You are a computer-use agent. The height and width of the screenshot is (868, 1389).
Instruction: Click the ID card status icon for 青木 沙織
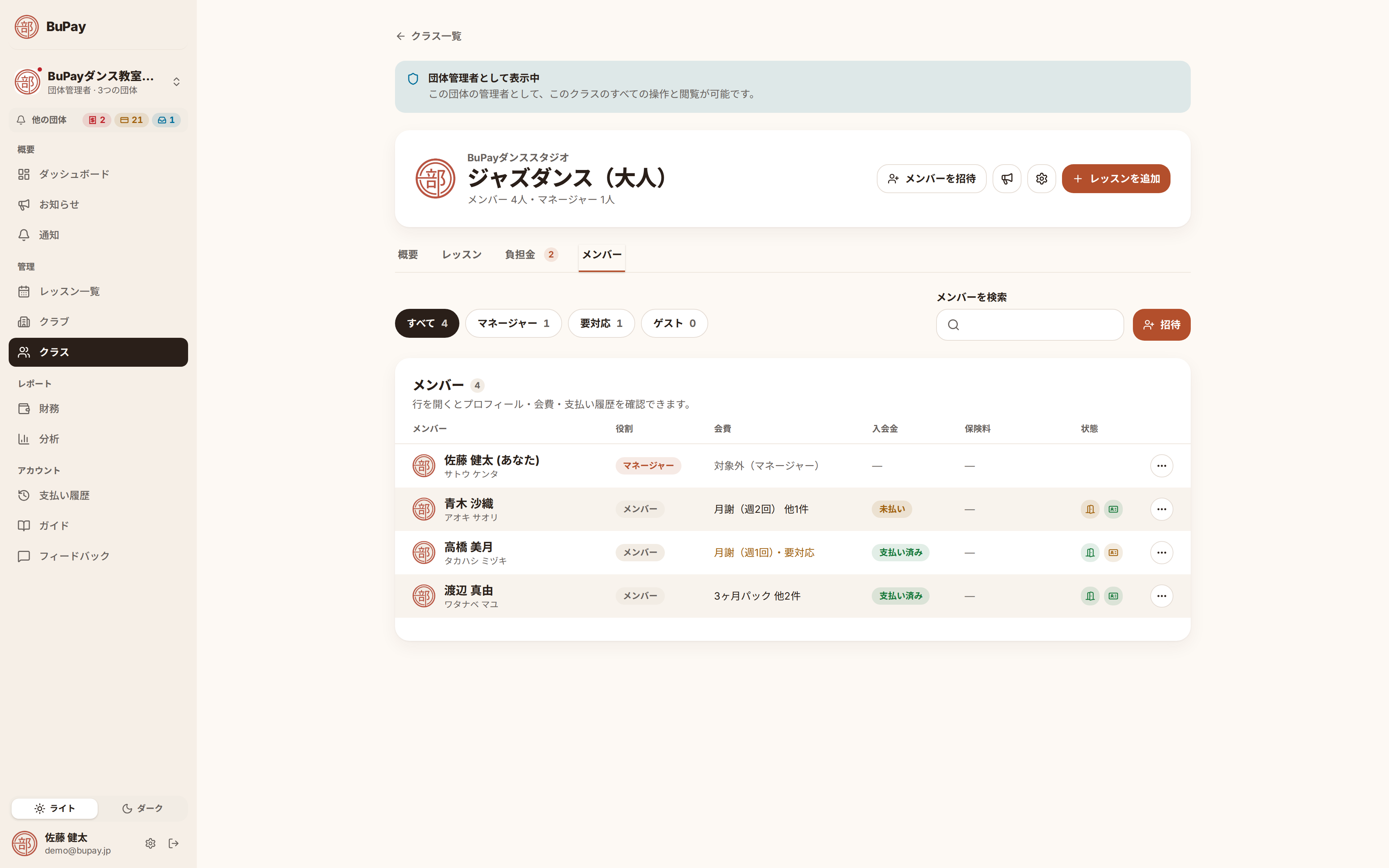(x=1113, y=509)
